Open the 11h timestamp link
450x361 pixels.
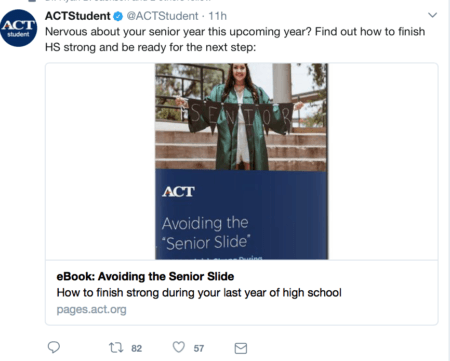[217, 16]
